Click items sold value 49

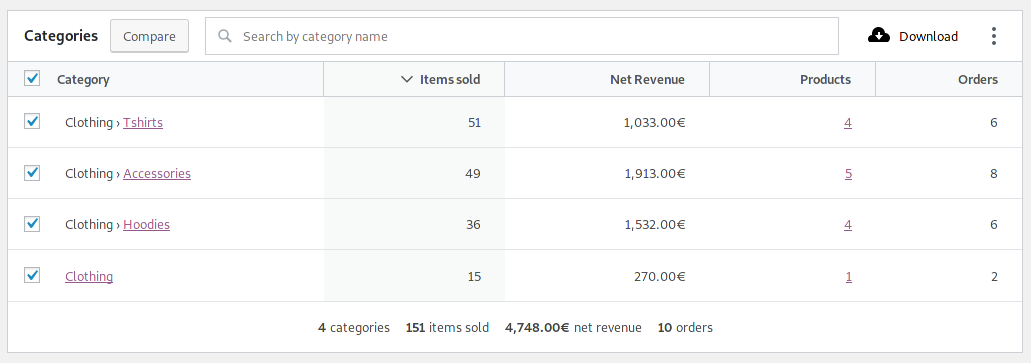pyautogui.click(x=473, y=174)
